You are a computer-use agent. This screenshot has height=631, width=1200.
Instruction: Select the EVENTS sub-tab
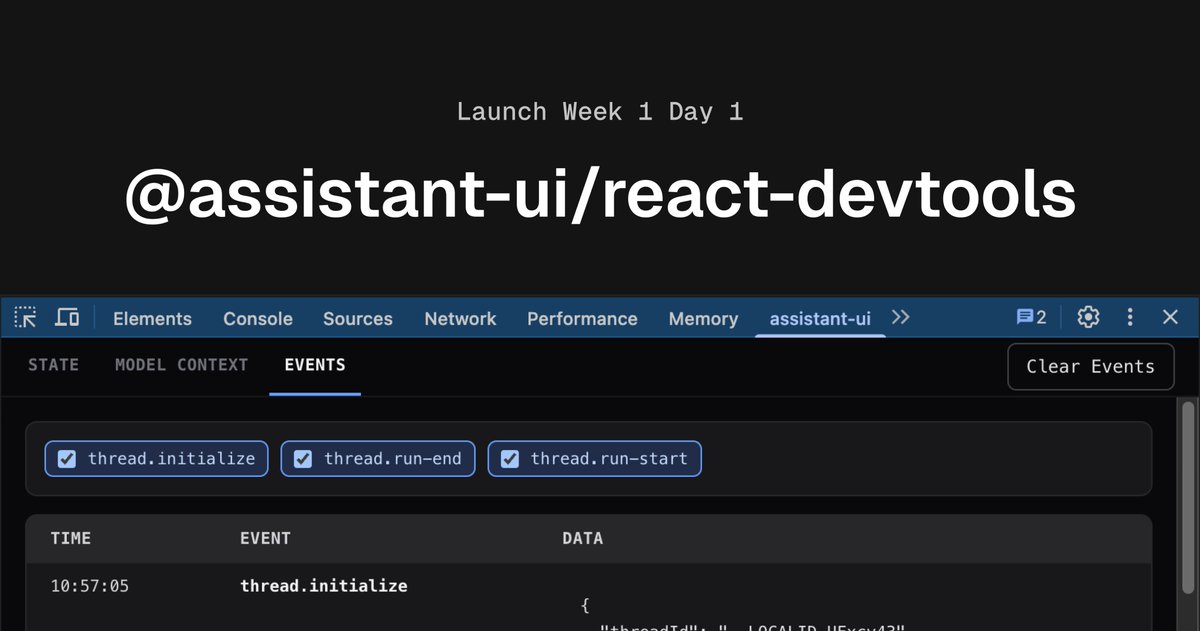click(315, 365)
